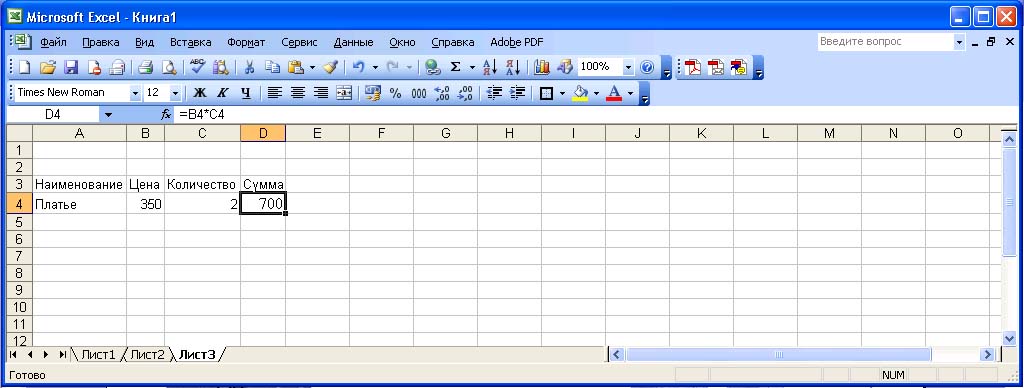Increase decimal places
Image resolution: width=1024 pixels, height=388 pixels.
441,93
